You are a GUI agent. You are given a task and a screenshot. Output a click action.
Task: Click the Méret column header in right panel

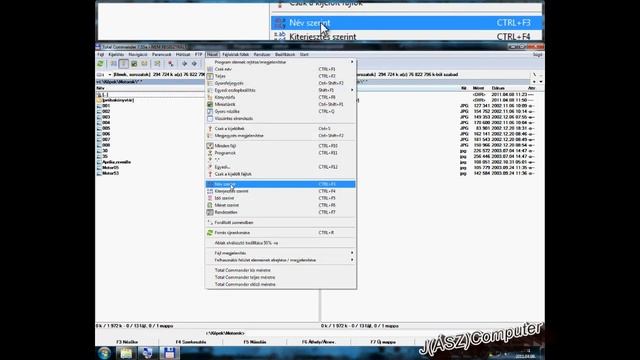pos(478,88)
